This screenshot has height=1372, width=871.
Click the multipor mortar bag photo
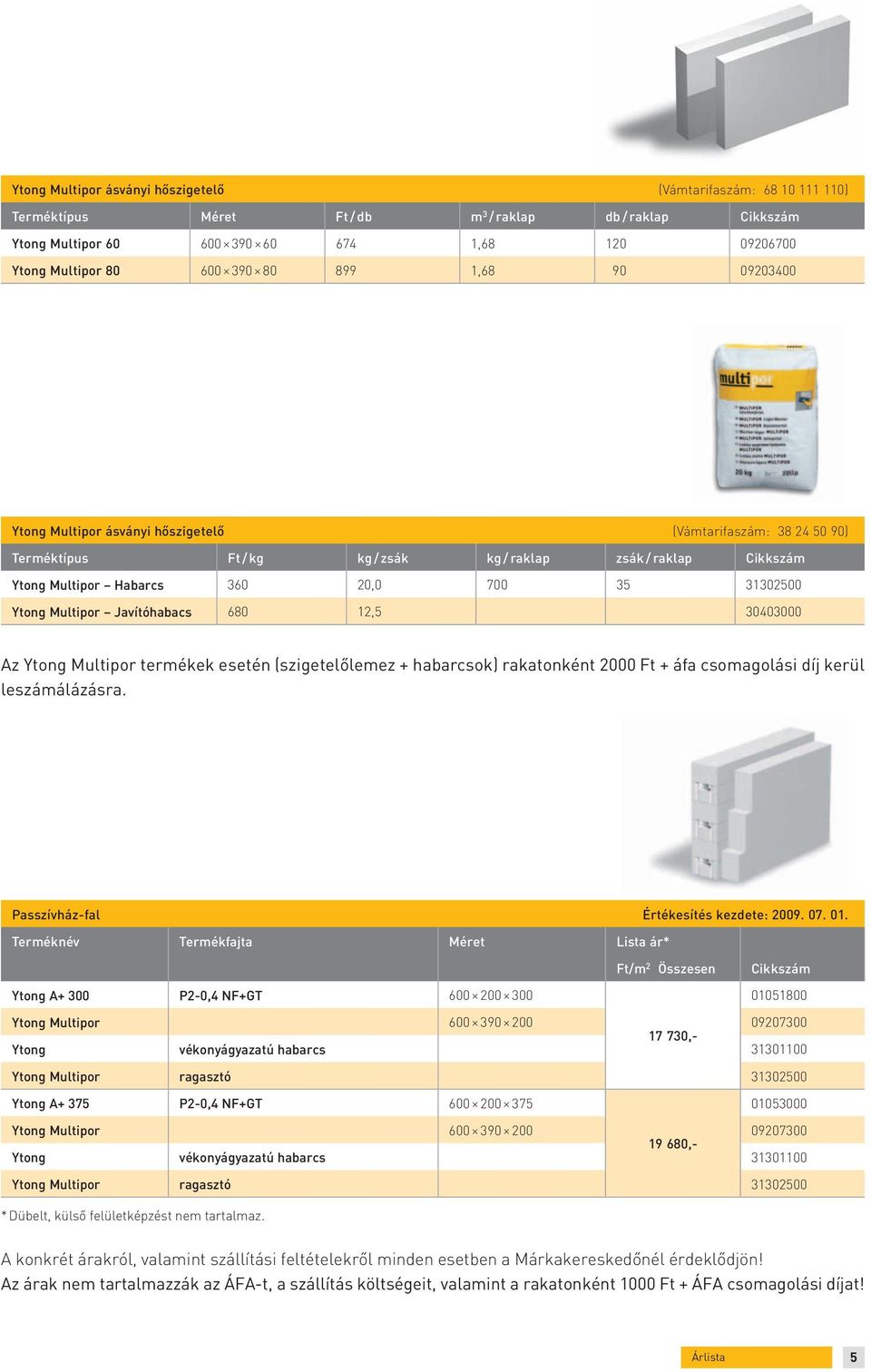pyautogui.click(x=767, y=416)
